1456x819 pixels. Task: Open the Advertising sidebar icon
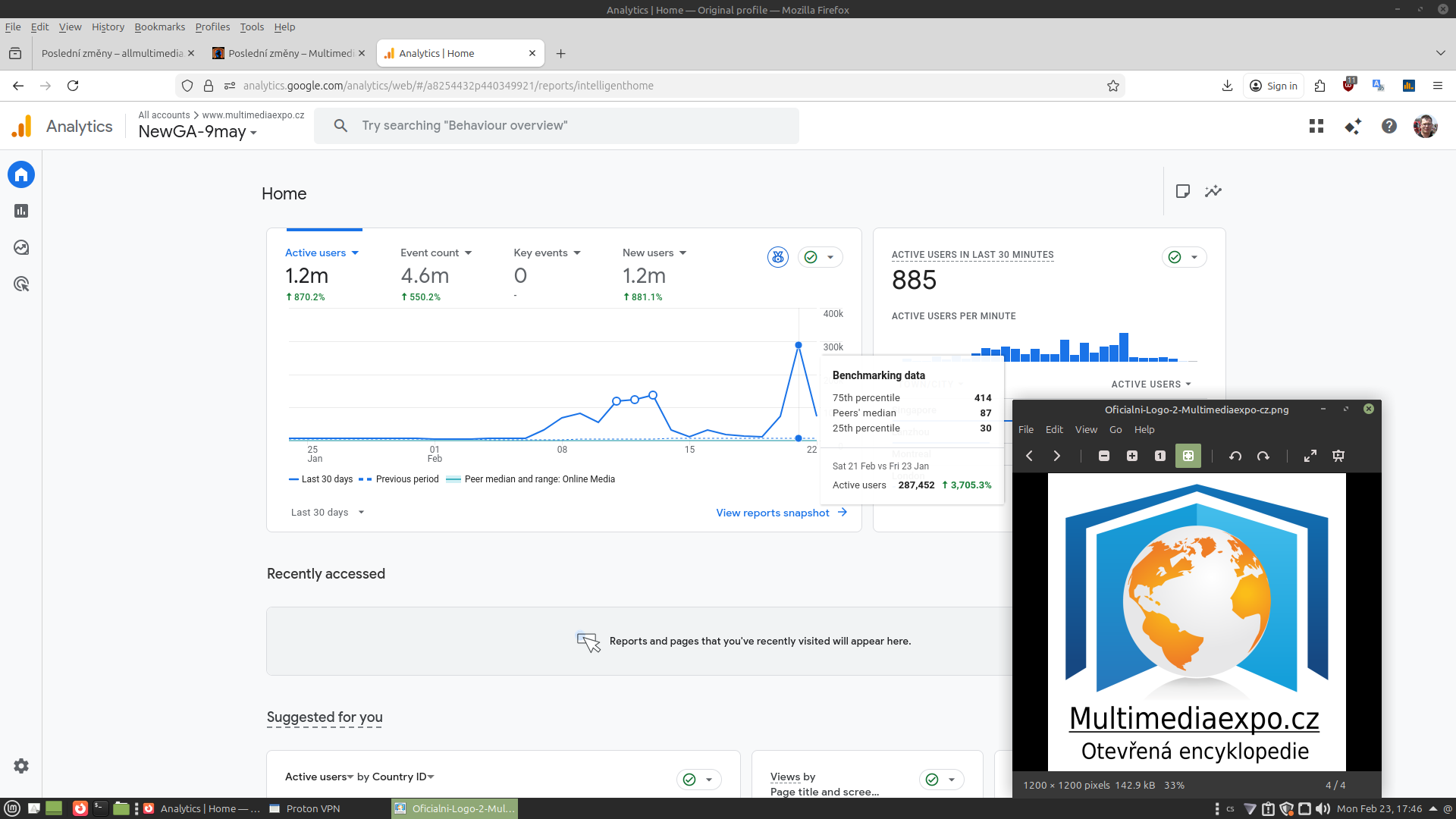(21, 284)
